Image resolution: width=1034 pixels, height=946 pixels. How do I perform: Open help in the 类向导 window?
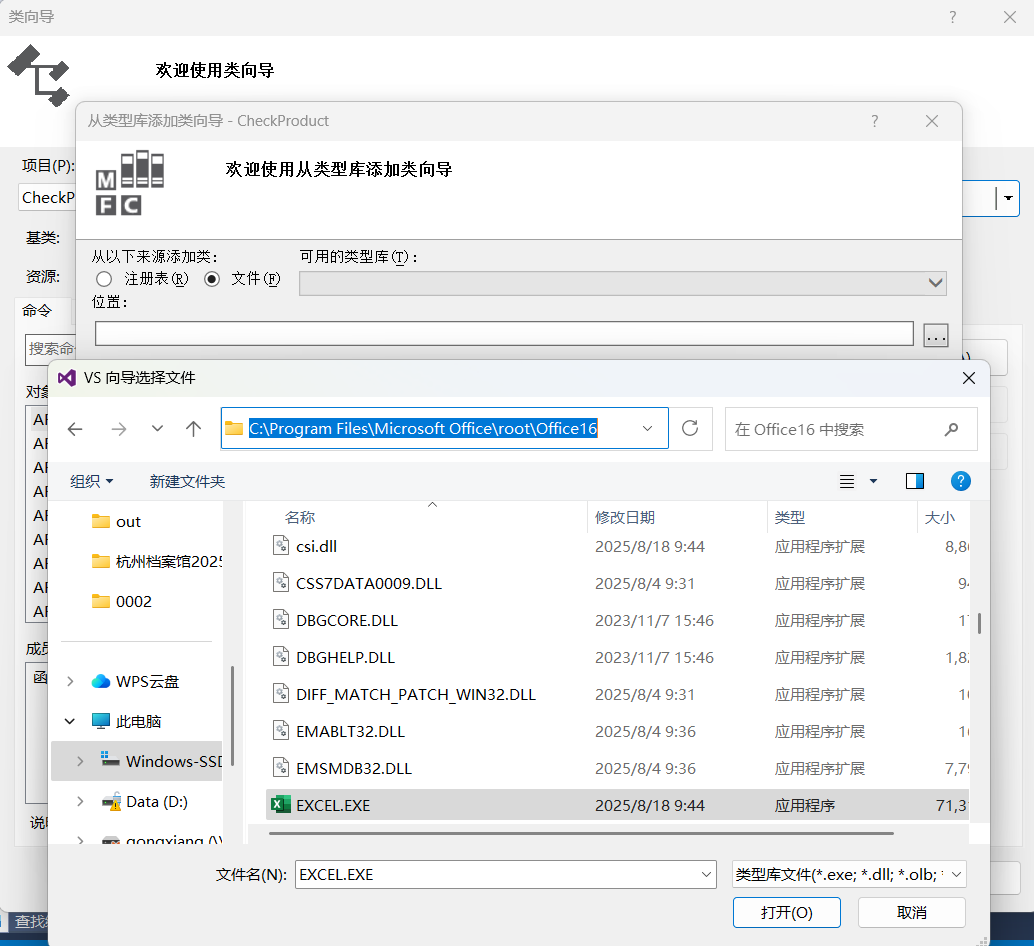tap(952, 17)
